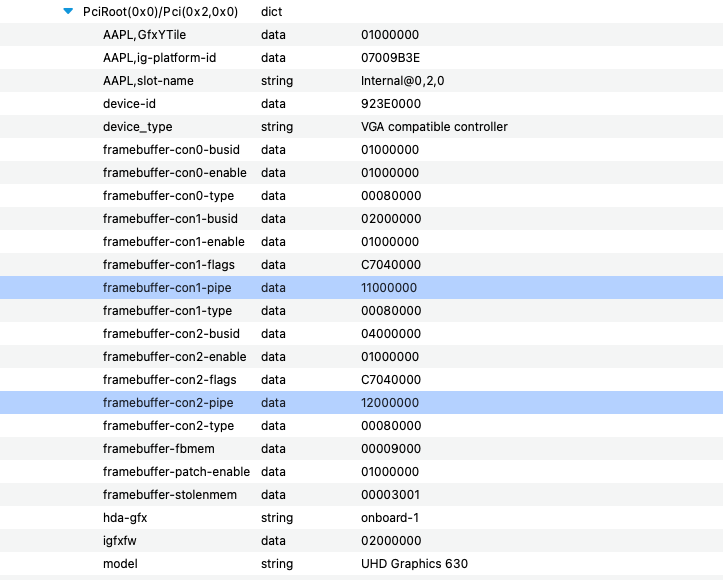This screenshot has width=723, height=580.
Task: Click the value 02000000 of con1-busid
Action: pyautogui.click(x=391, y=219)
